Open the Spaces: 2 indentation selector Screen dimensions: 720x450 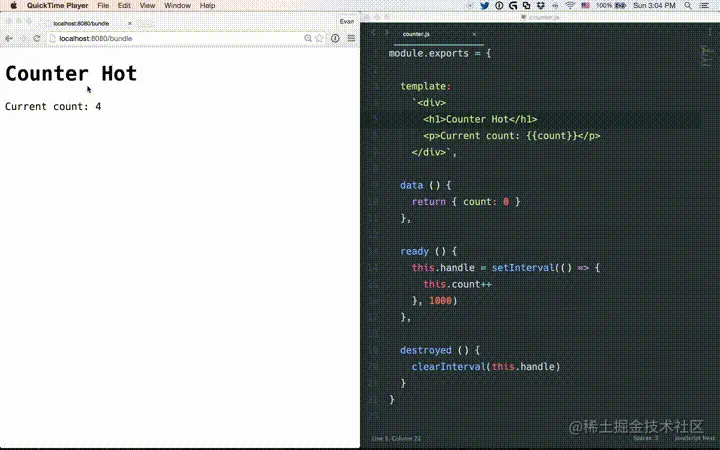pos(646,439)
